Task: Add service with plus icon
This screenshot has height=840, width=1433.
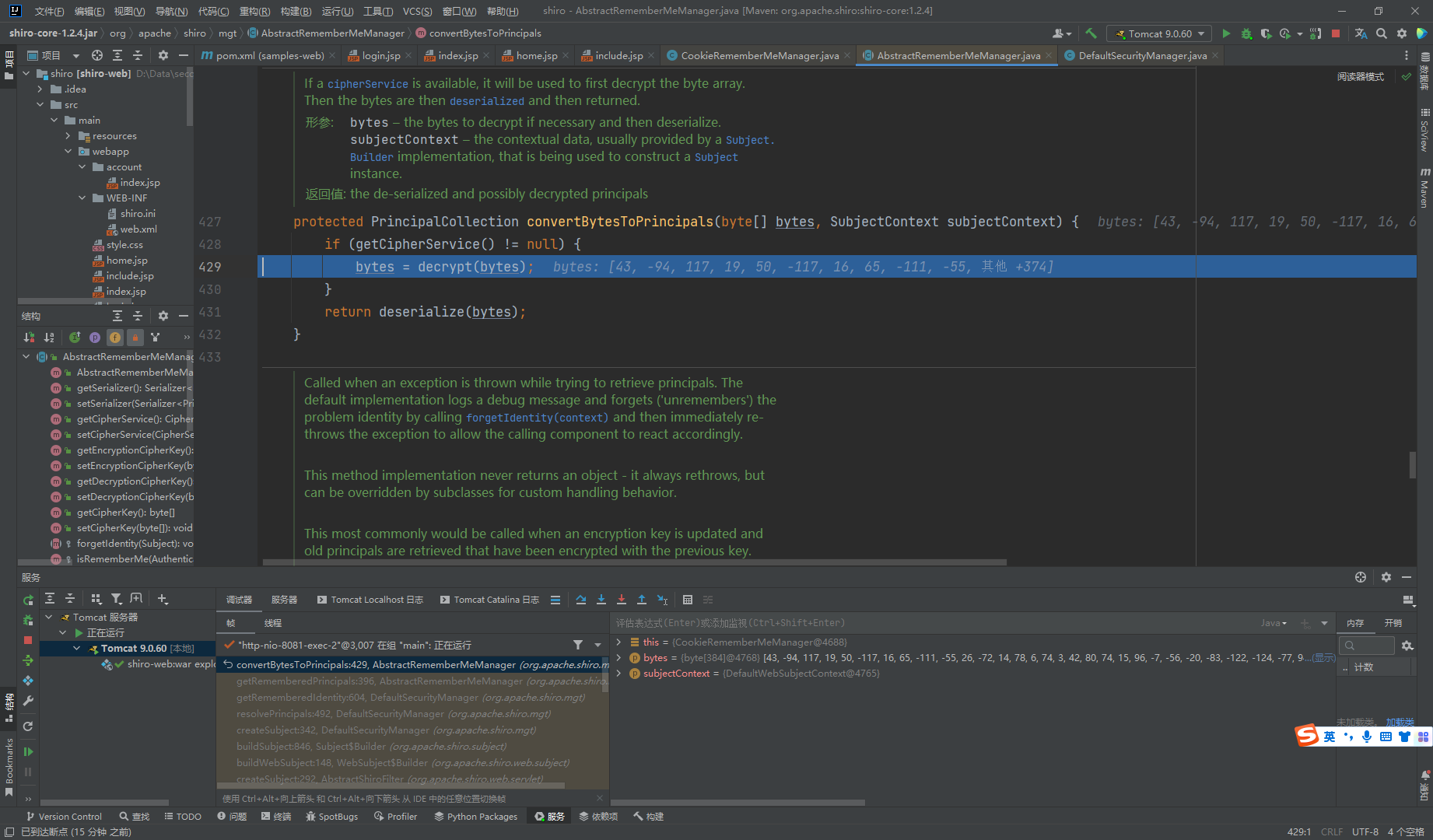Action: (163, 599)
